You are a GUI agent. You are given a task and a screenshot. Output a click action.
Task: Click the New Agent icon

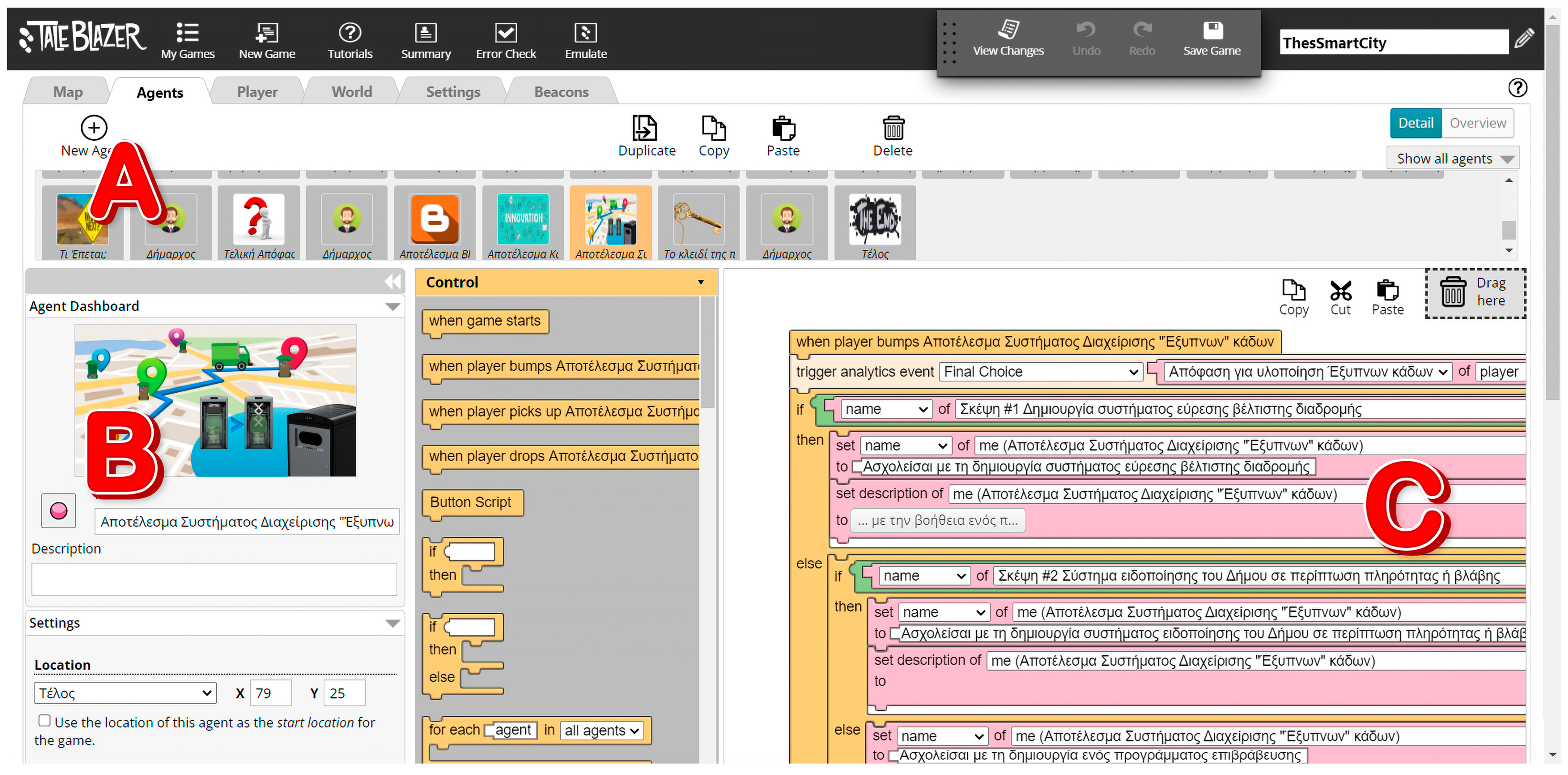click(92, 128)
